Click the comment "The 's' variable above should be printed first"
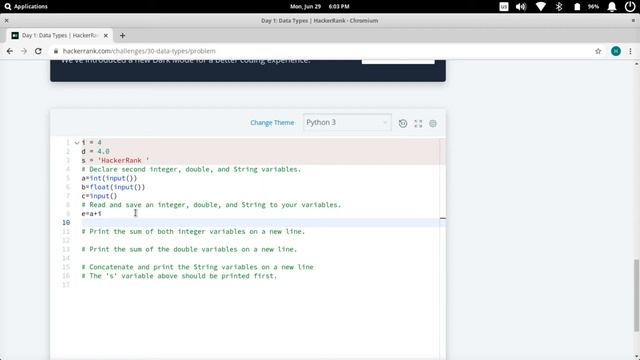The image size is (640, 360). (x=179, y=276)
